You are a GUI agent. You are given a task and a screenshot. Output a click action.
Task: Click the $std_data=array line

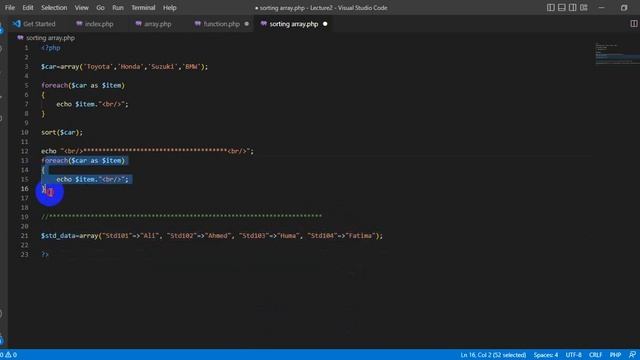pos(212,236)
